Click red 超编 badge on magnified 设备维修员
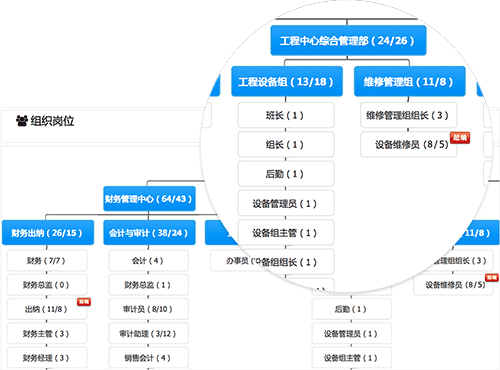Screen dimensions: 500x370 460,137
